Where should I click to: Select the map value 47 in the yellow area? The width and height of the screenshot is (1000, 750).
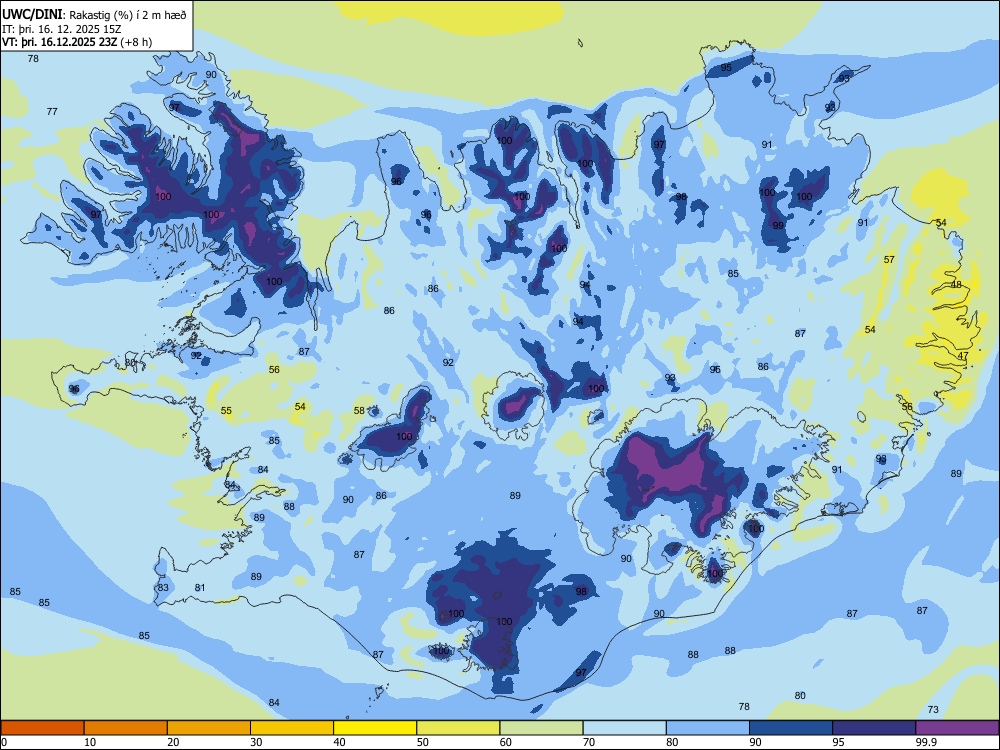pyautogui.click(x=963, y=356)
